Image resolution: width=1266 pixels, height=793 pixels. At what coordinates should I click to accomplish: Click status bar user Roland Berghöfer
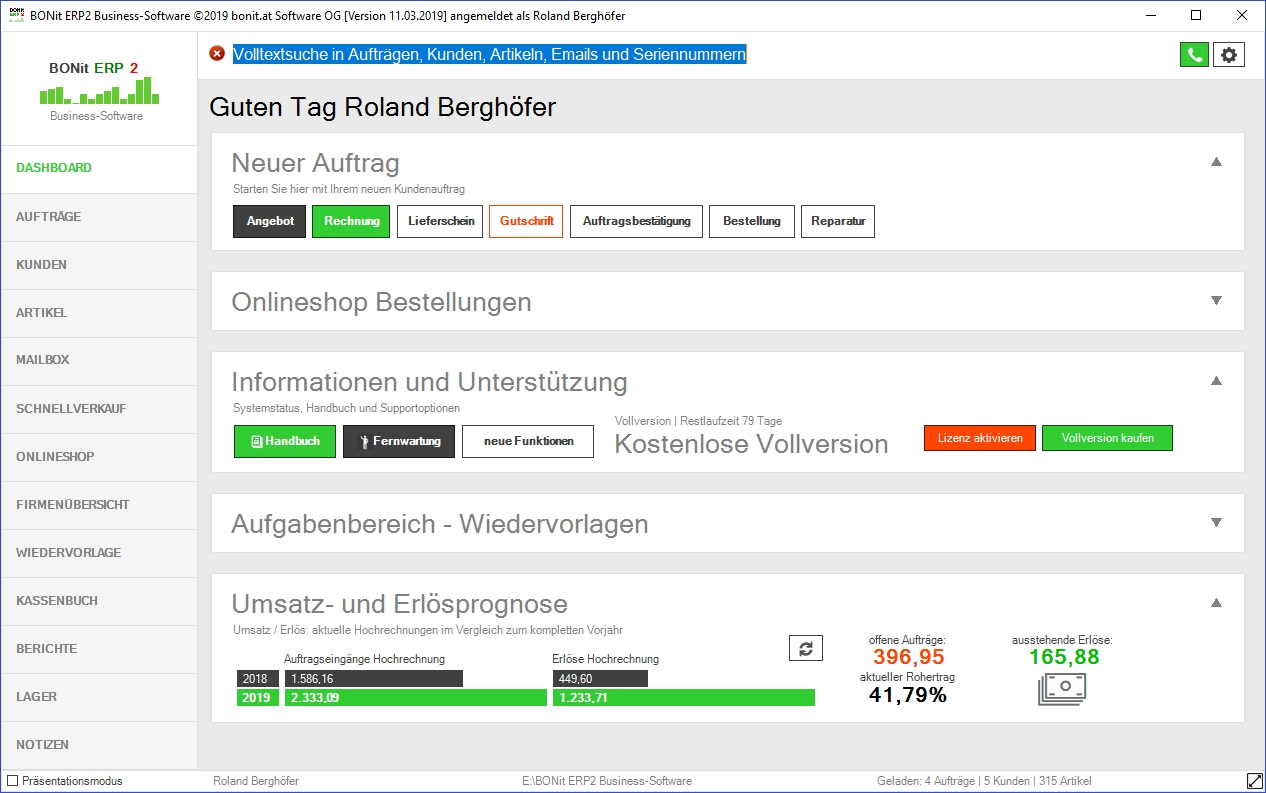[x=256, y=781]
